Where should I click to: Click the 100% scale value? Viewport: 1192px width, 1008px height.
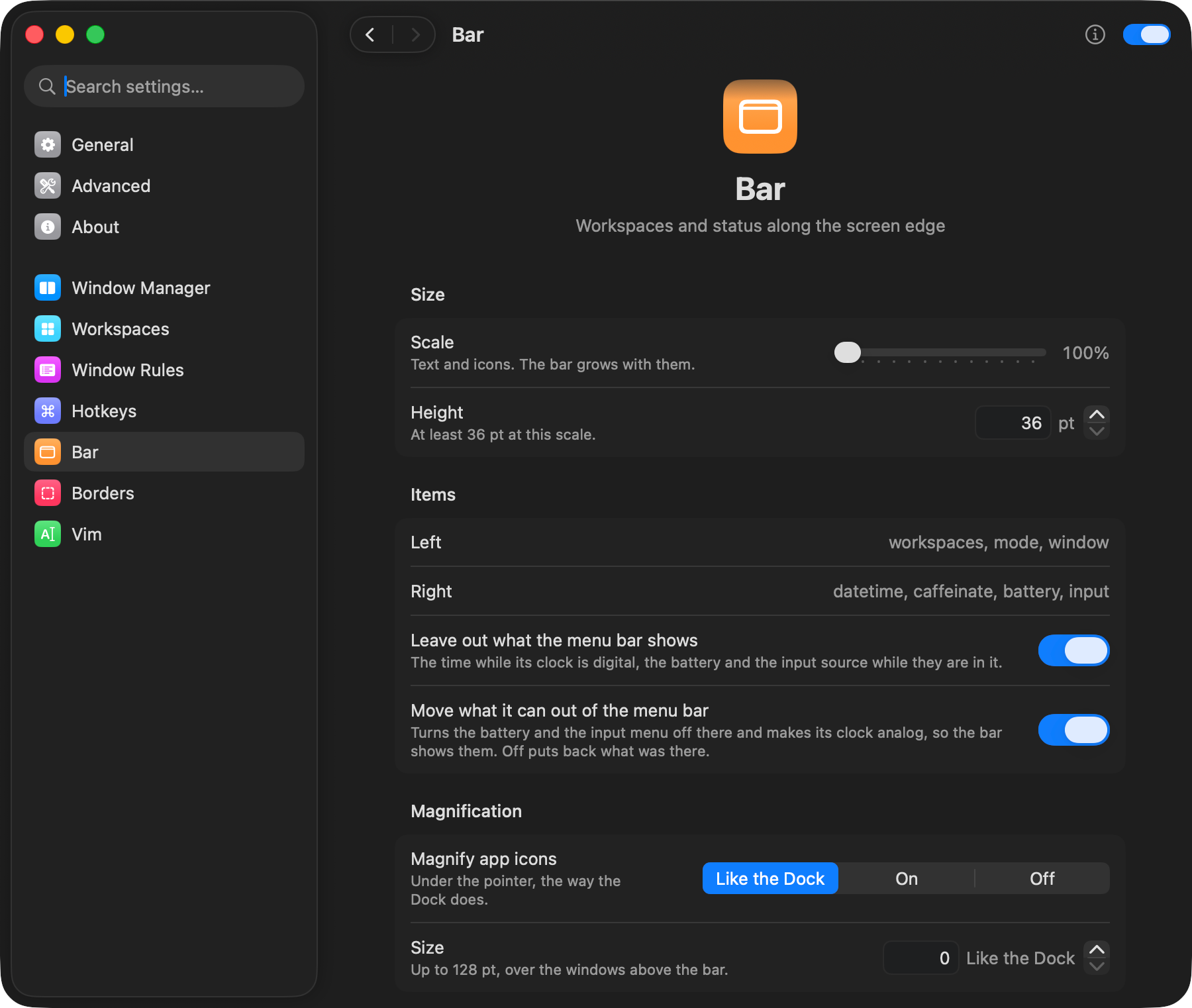point(1085,353)
